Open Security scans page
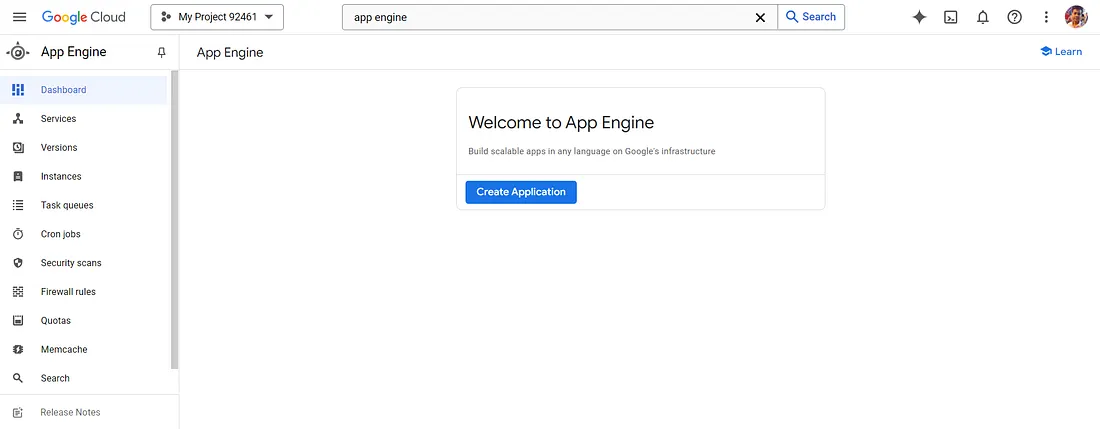Screen dimensions: 1100x429 point(83,263)
